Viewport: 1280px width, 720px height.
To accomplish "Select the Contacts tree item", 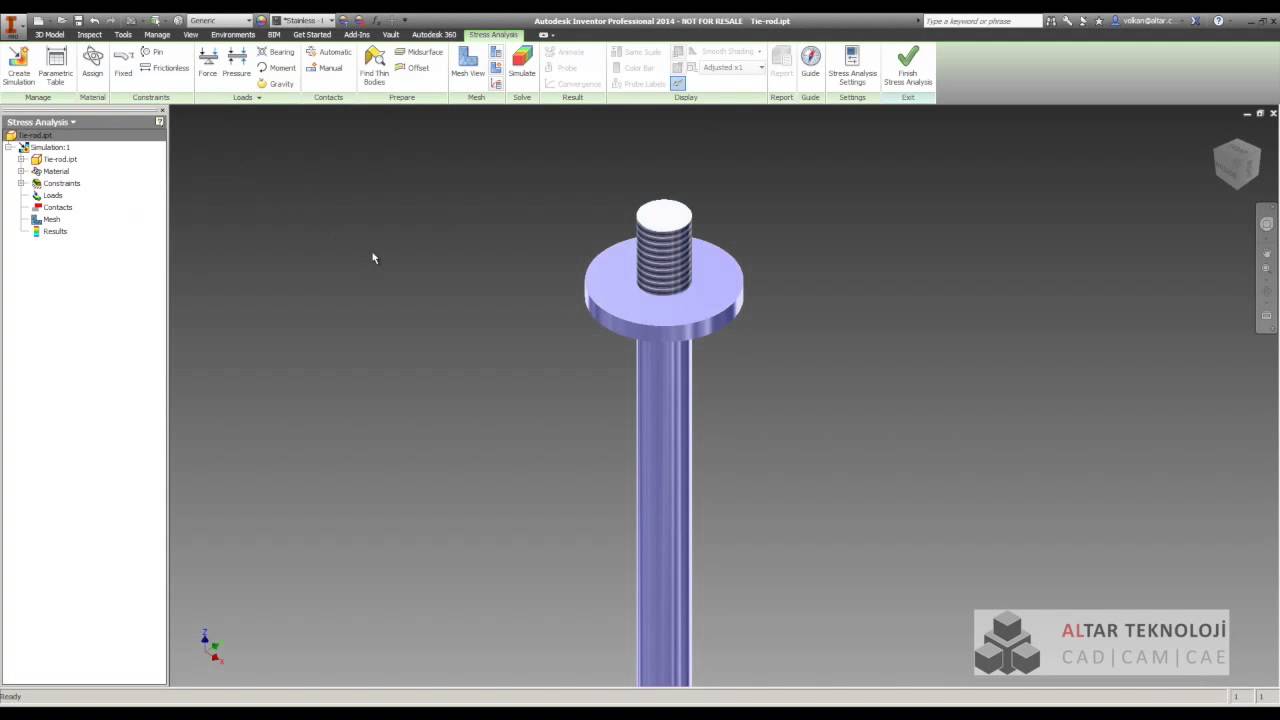I will point(57,207).
